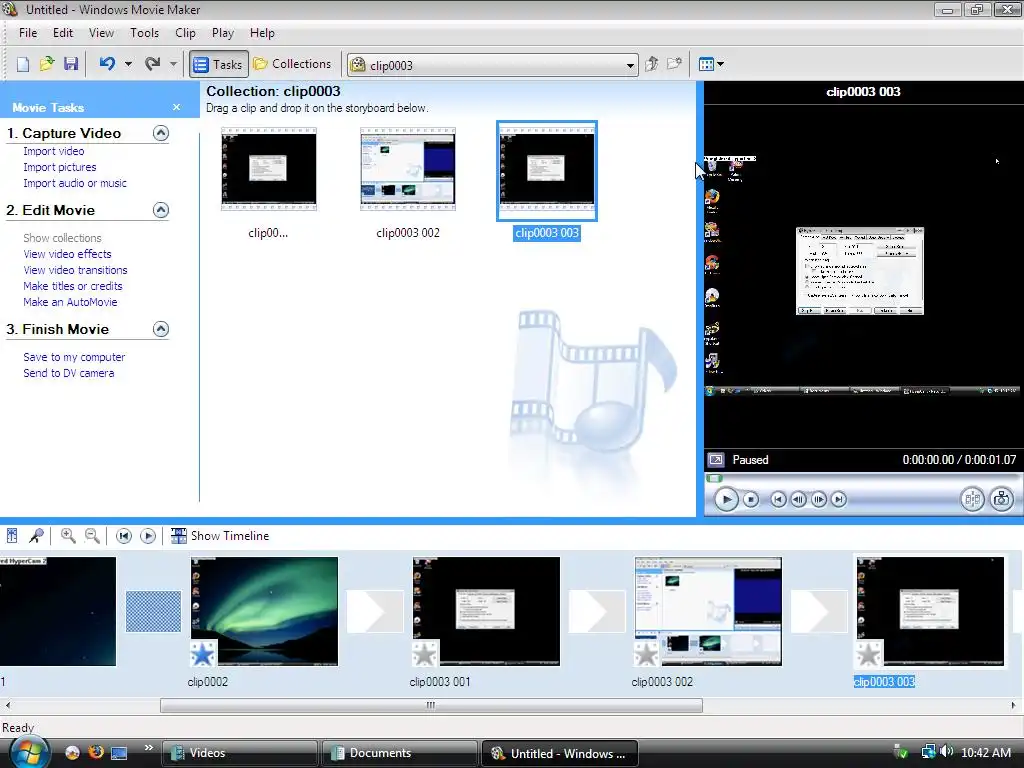This screenshot has width=1024, height=768.
Task: Undo the last action
Action: pyautogui.click(x=107, y=64)
